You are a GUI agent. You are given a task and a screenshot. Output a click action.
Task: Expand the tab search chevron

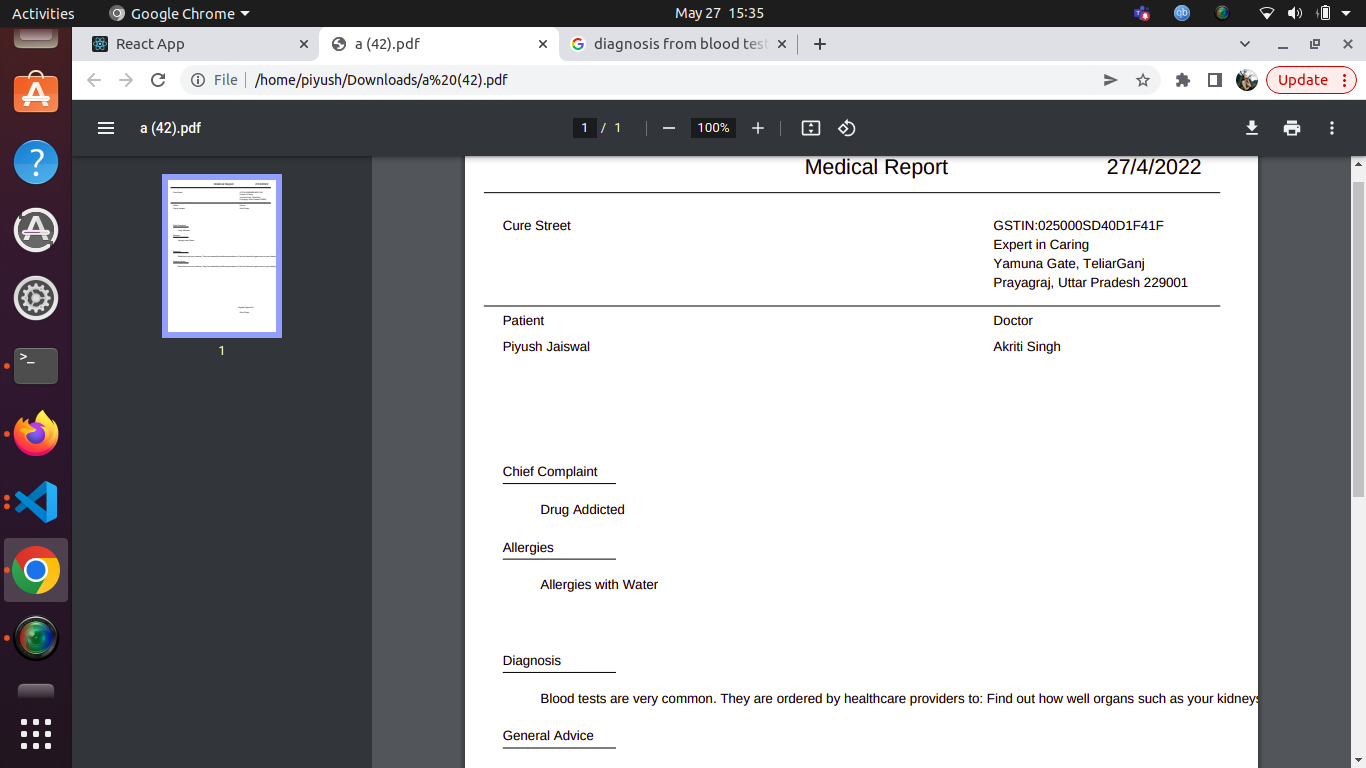[1245, 44]
